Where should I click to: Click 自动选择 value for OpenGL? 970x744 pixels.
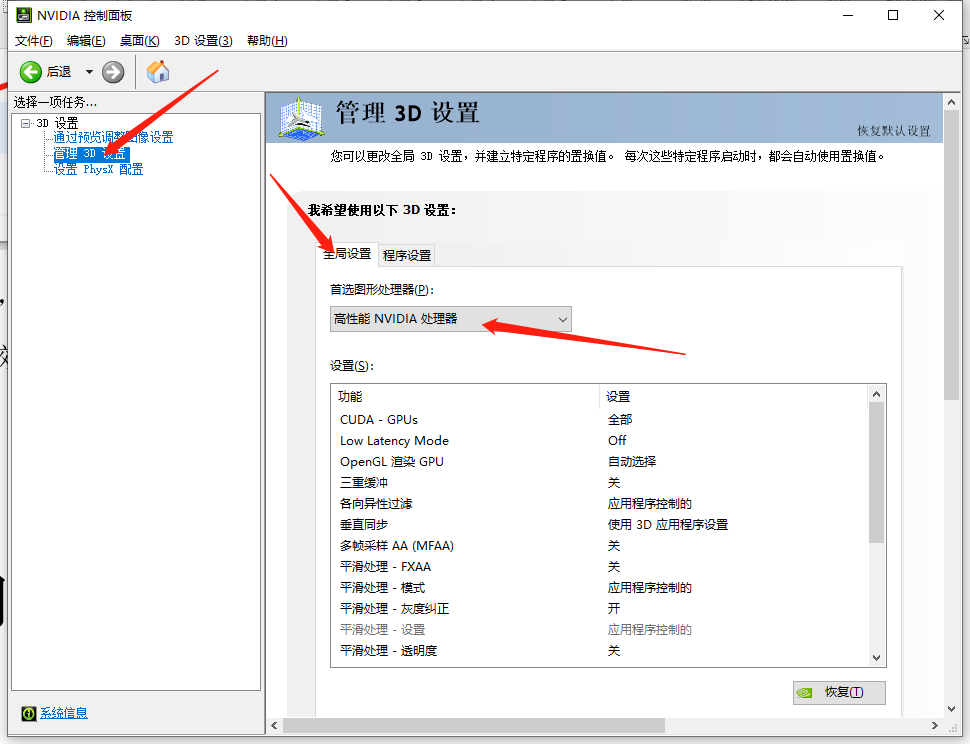click(x=632, y=462)
